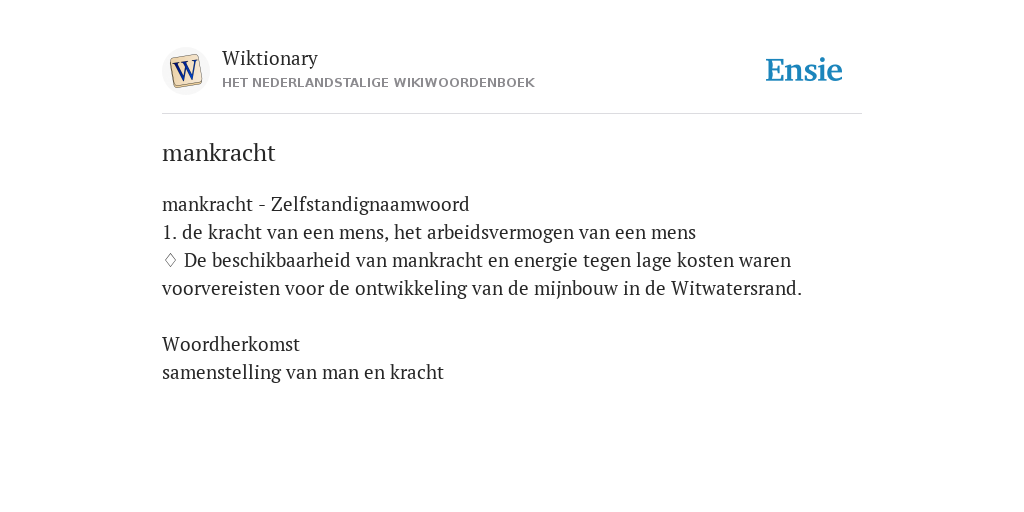Click the Wiktionary source name
The image size is (1024, 512).
[x=270, y=59]
